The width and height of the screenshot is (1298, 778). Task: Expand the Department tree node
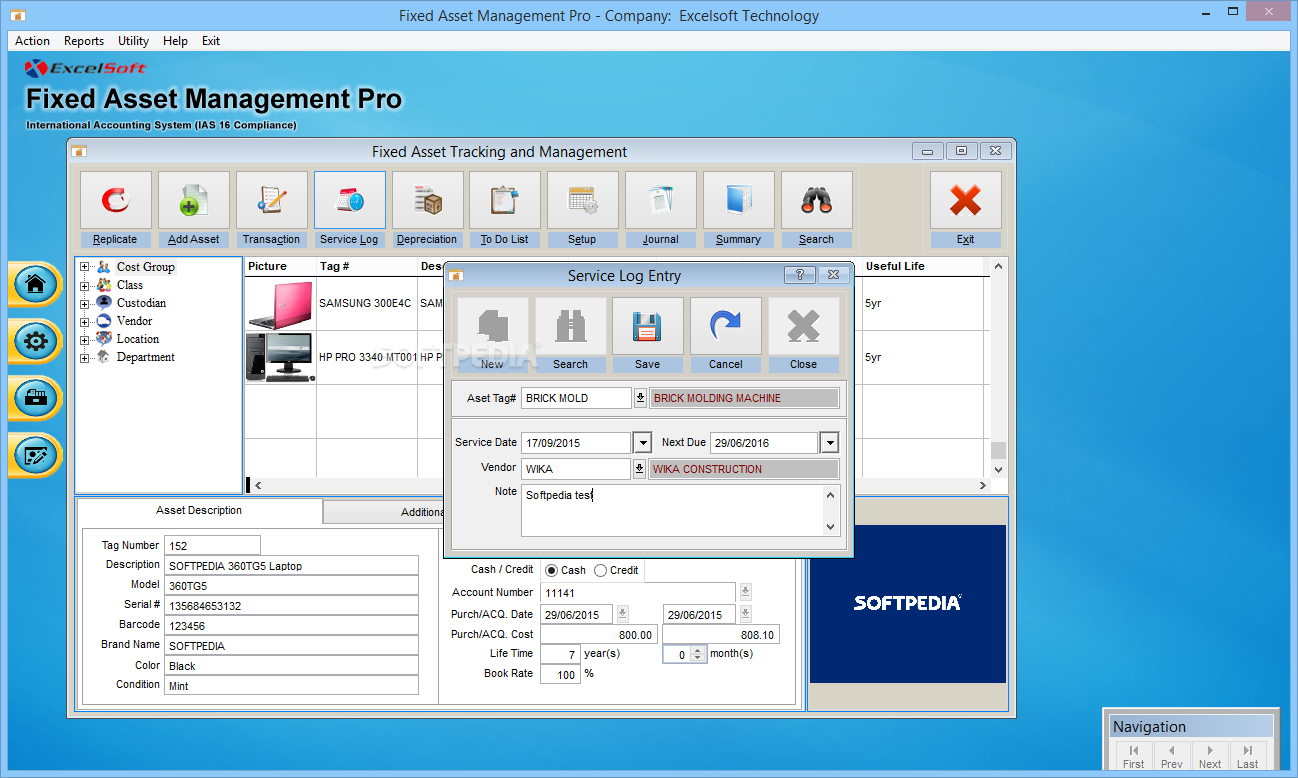(x=85, y=357)
